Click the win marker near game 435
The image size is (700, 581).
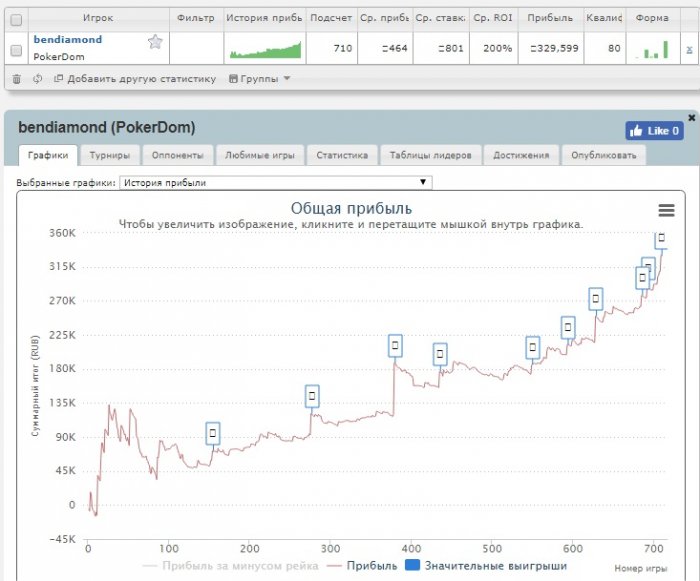440,354
